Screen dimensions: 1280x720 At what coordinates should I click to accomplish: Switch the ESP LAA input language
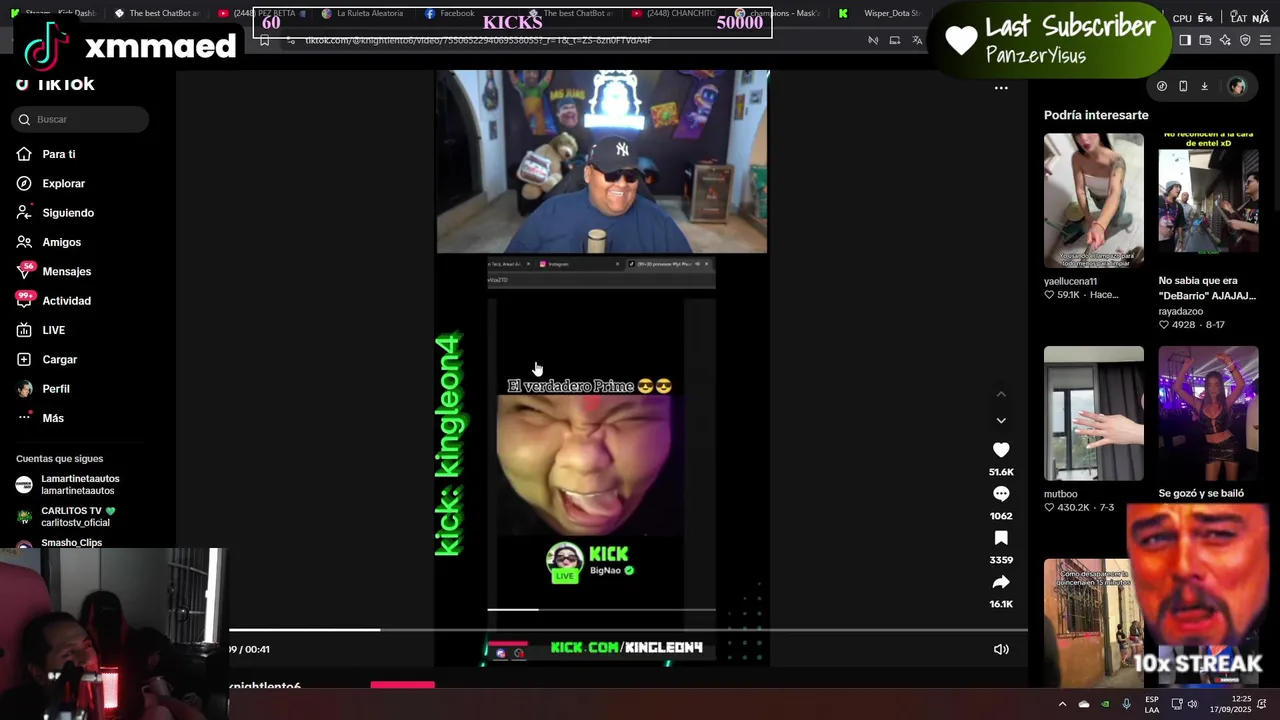coord(1152,704)
